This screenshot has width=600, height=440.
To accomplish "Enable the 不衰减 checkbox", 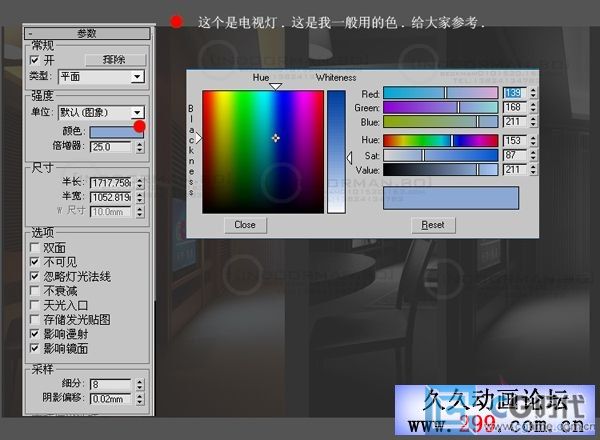I will 34,291.
